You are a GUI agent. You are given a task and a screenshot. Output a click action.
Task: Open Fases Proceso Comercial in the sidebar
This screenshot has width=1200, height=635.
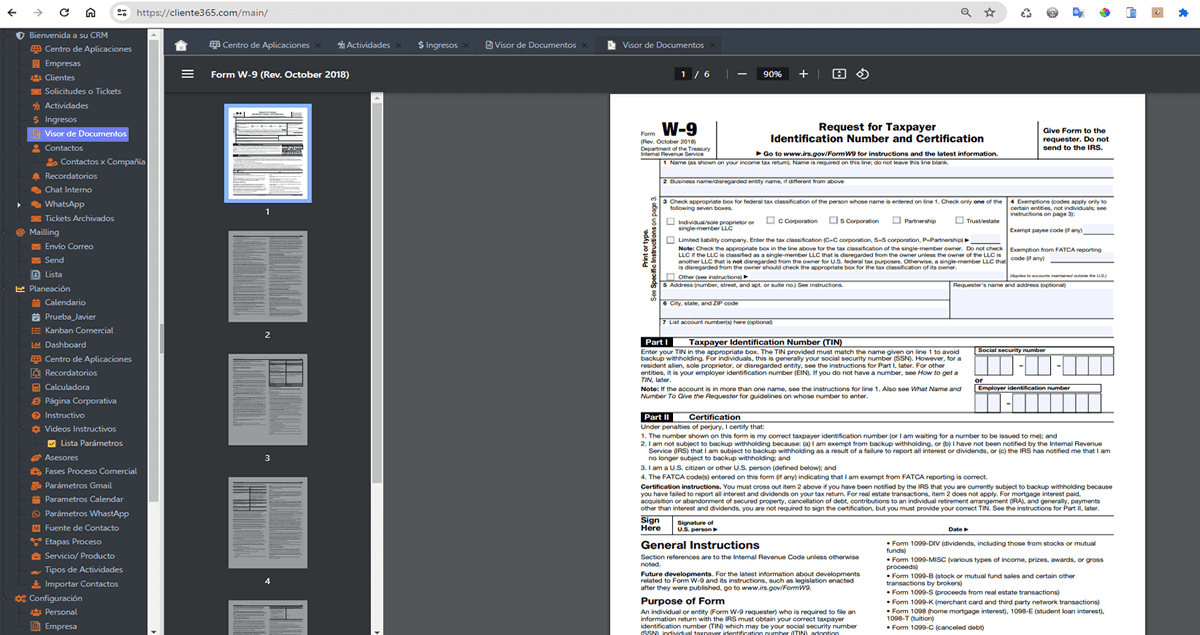pyautogui.click(x=91, y=471)
